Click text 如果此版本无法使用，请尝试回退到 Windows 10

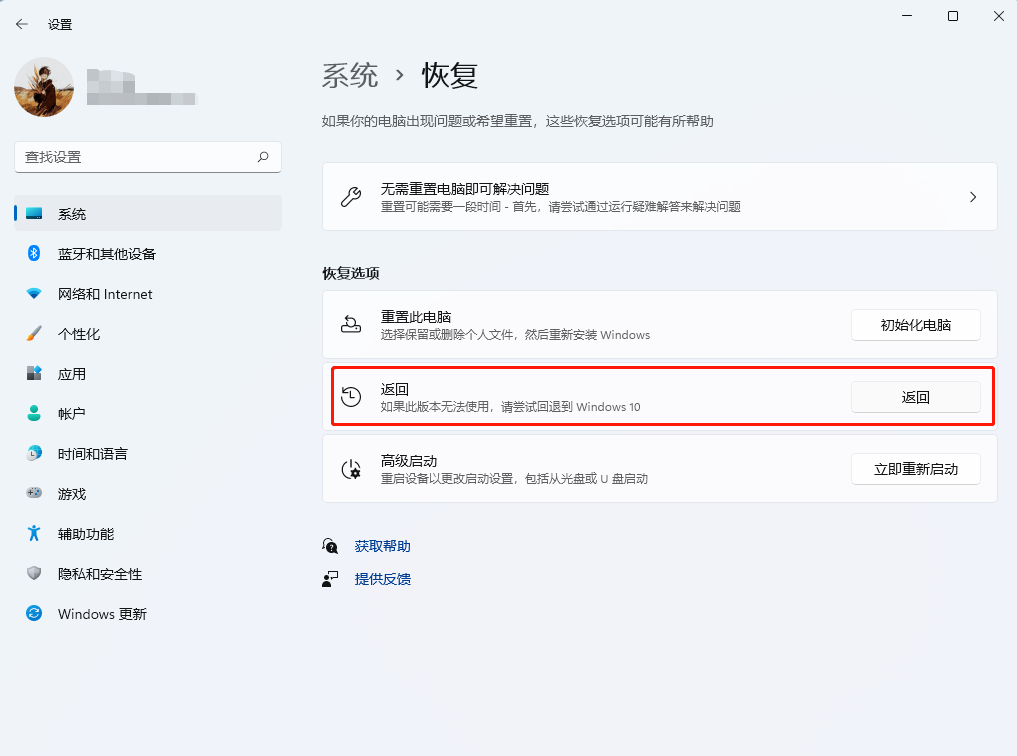(x=510, y=407)
